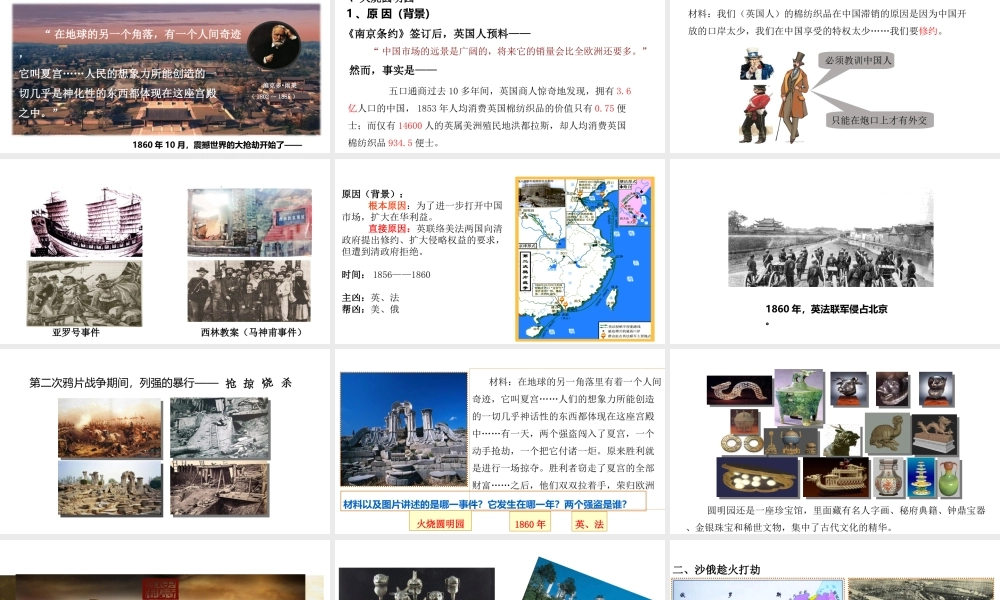Select the carved boat relic image
1000x600 pixels.
[835, 477]
